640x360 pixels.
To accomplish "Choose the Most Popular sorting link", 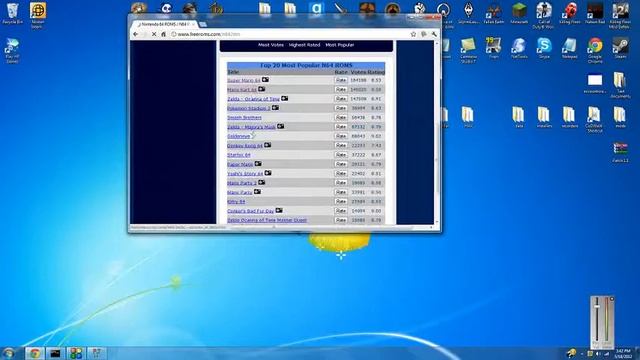I will tap(340, 45).
